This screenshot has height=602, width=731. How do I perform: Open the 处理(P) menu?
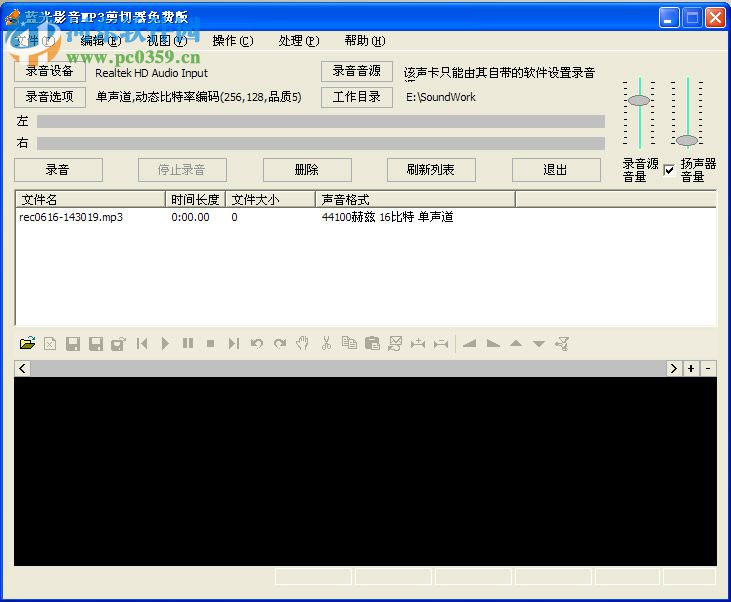299,41
